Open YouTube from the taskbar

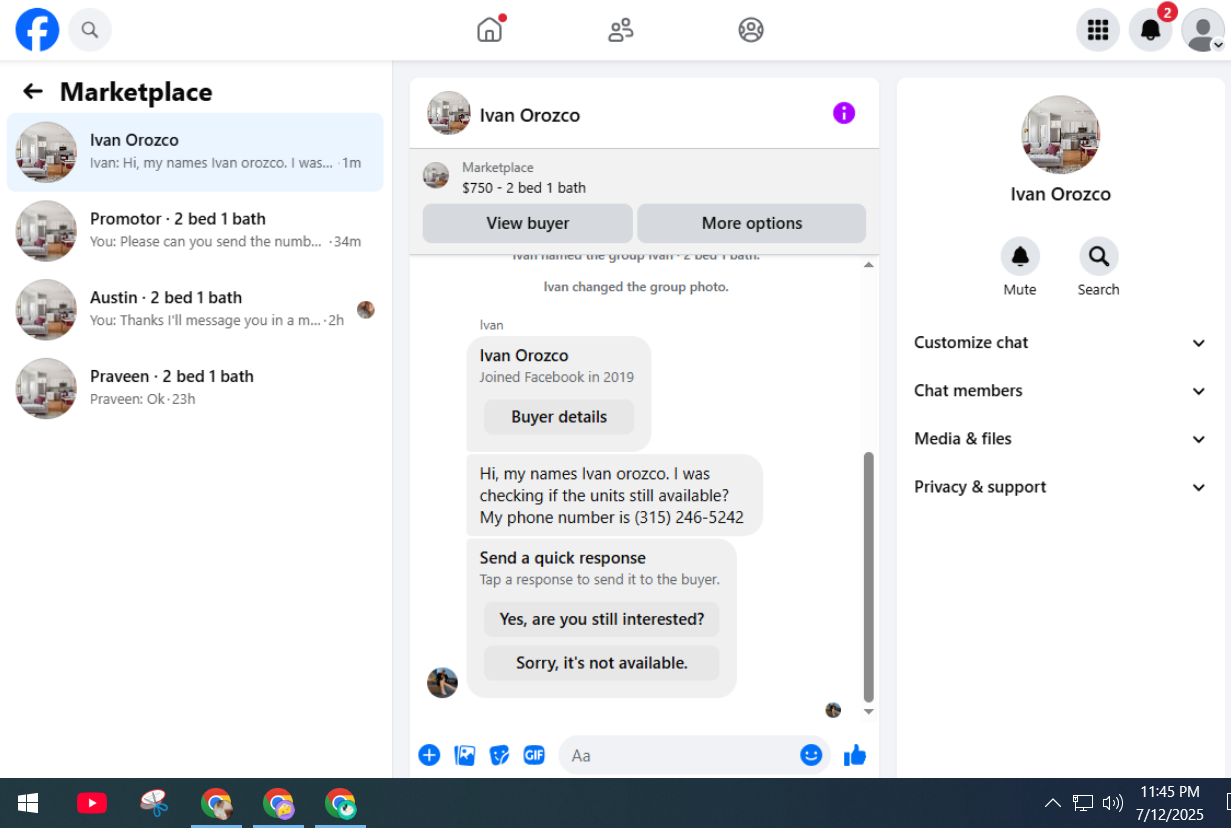(92, 803)
